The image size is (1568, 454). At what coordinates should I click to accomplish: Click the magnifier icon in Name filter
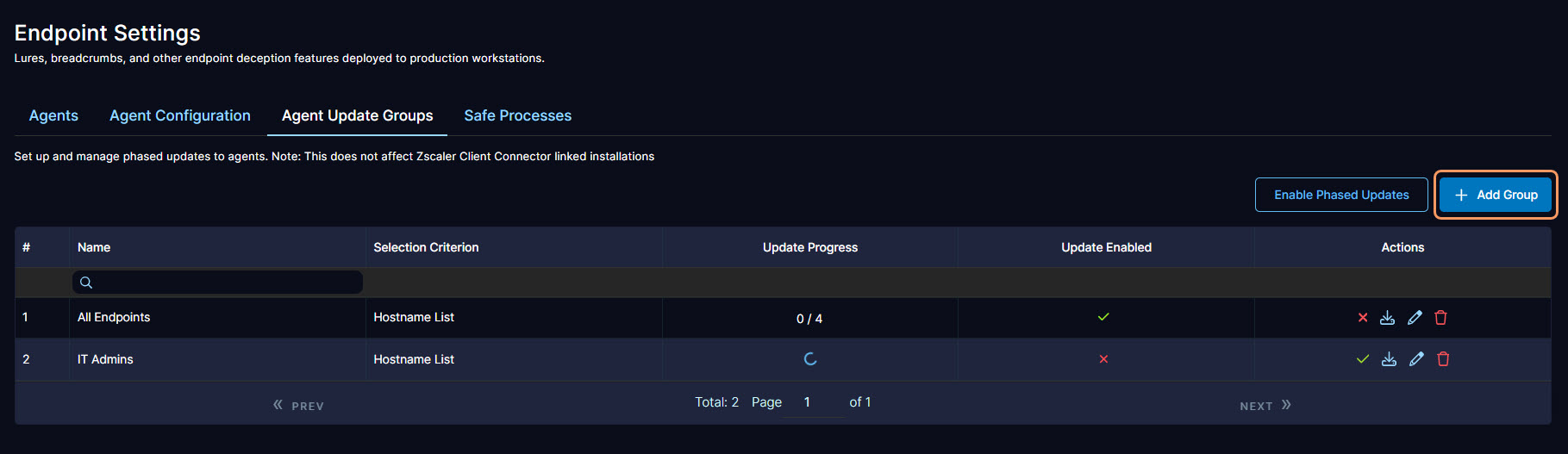pos(86,283)
